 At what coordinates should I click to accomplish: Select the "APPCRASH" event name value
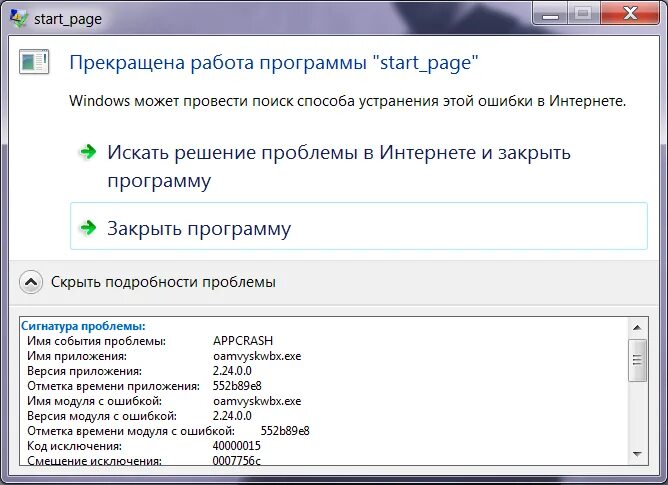tap(243, 341)
